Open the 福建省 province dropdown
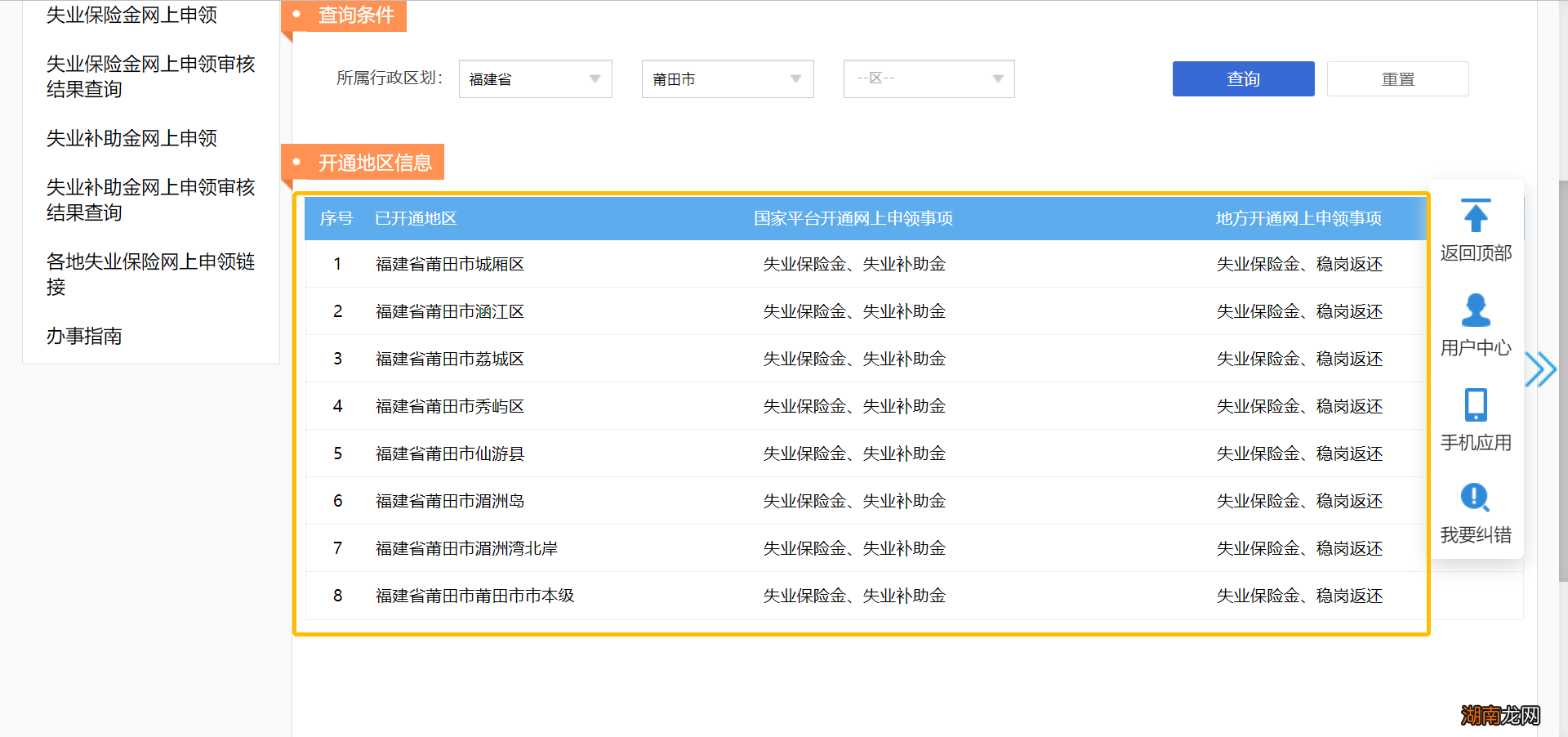This screenshot has height=737, width=1568. pos(534,78)
